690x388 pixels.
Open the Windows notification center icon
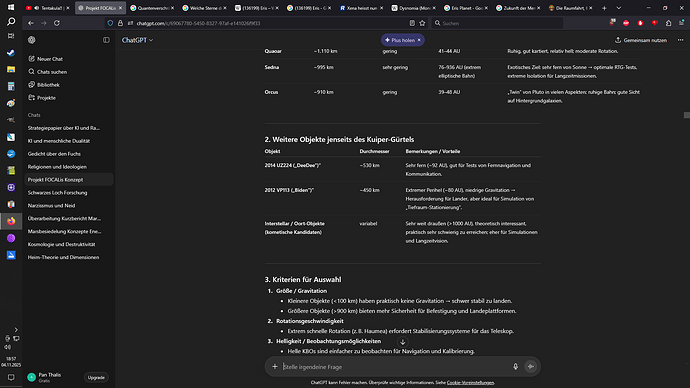point(11,377)
